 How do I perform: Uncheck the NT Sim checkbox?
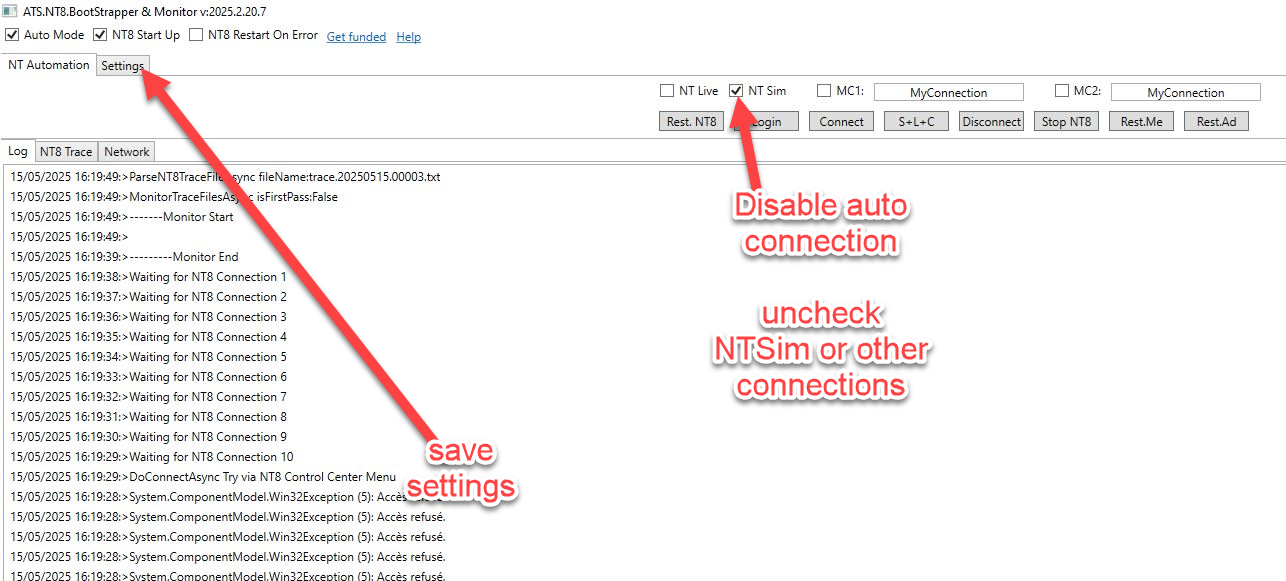tap(736, 91)
